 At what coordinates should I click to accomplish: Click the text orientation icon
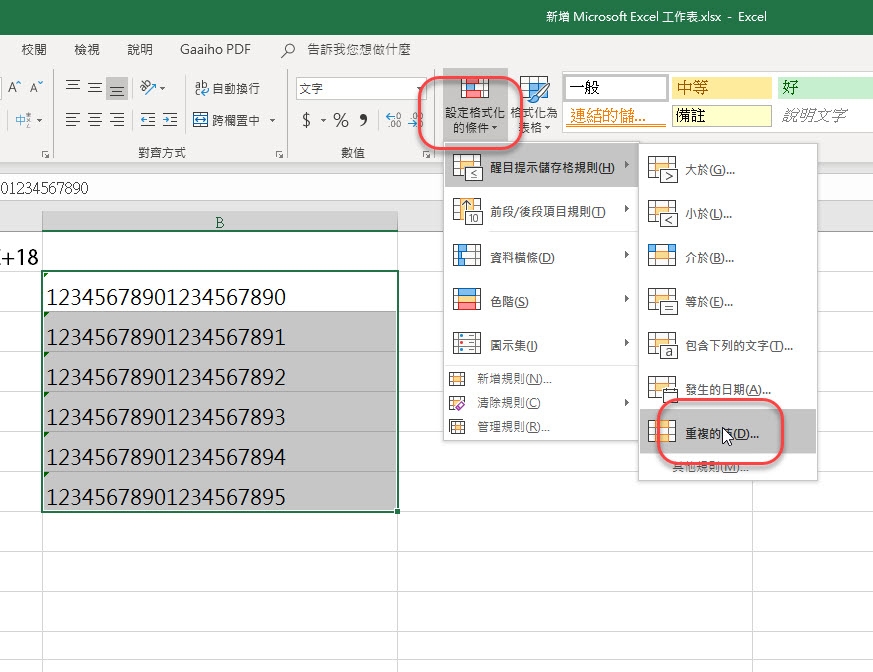(x=150, y=88)
